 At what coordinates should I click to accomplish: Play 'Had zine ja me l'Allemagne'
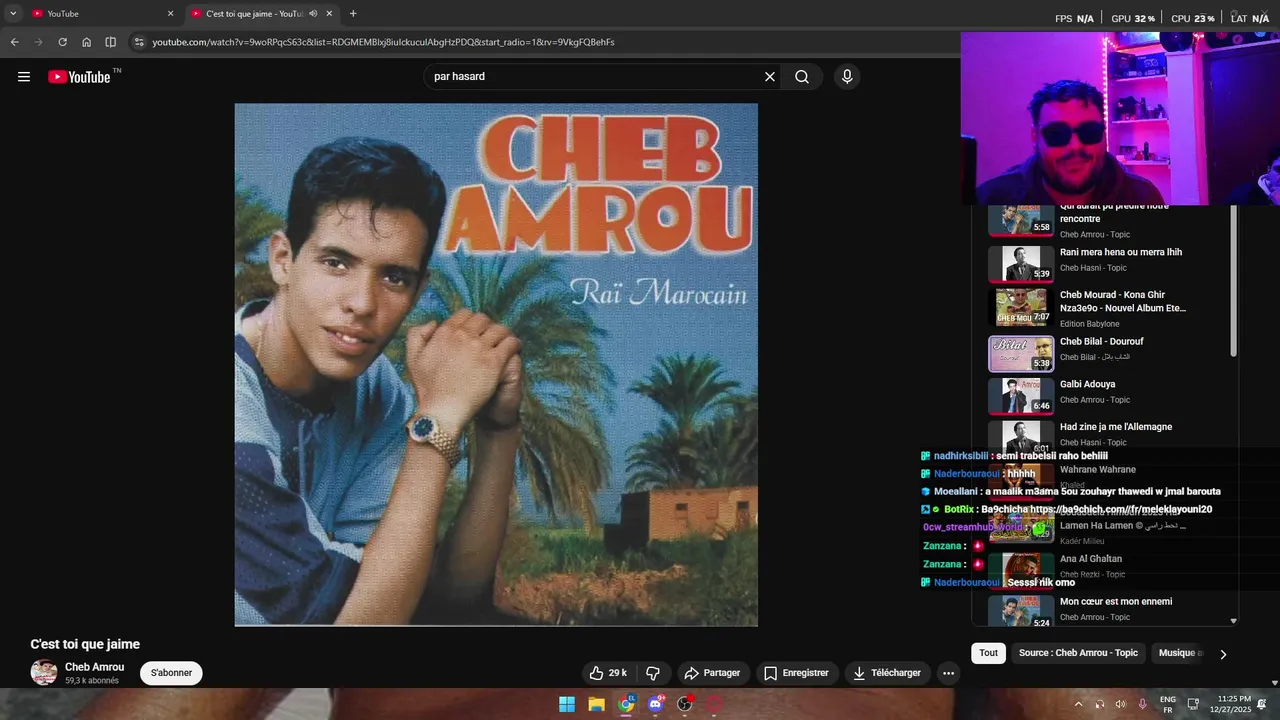pos(1116,427)
